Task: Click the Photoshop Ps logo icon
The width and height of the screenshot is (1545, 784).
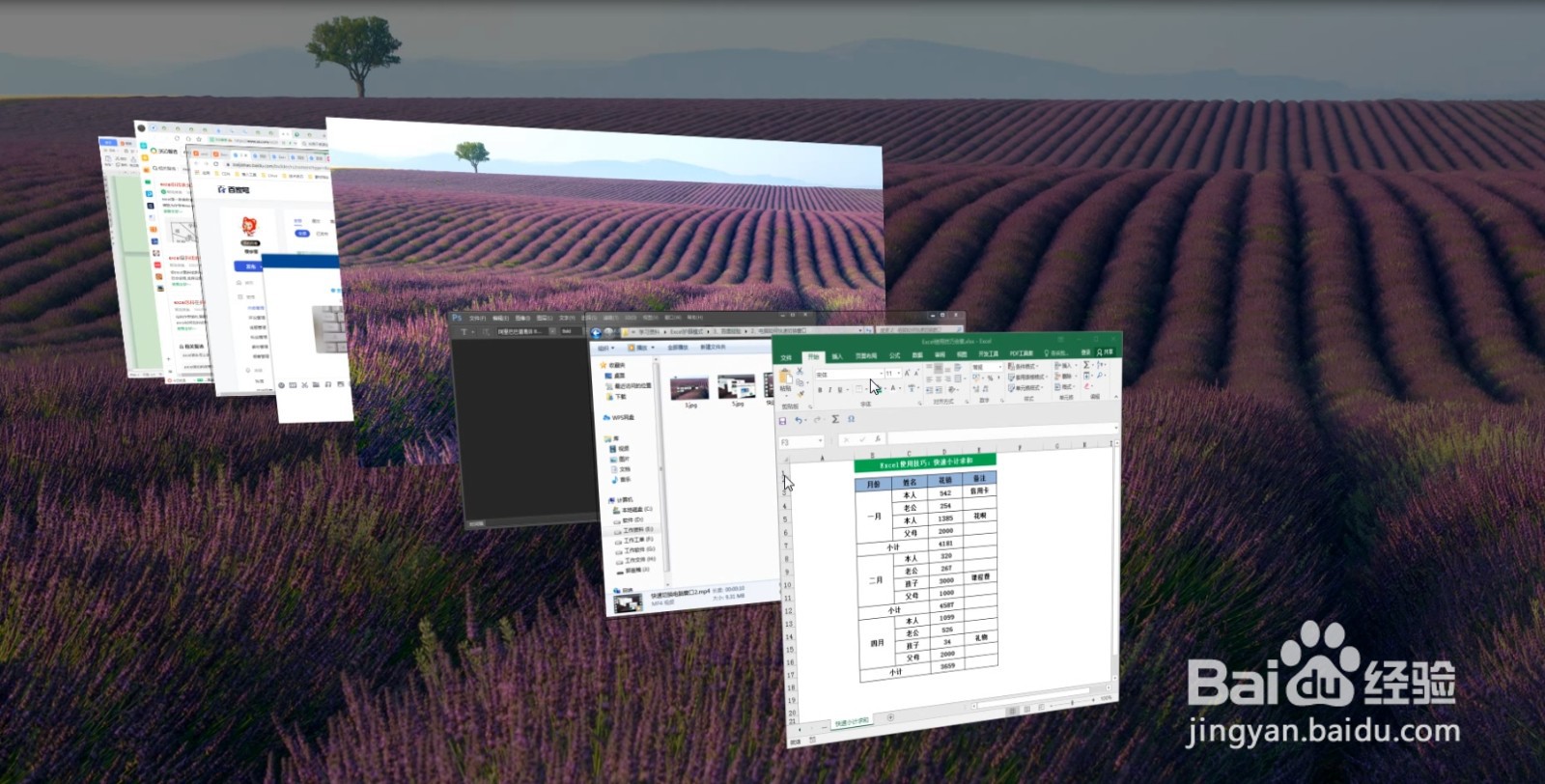Action: coord(458,318)
